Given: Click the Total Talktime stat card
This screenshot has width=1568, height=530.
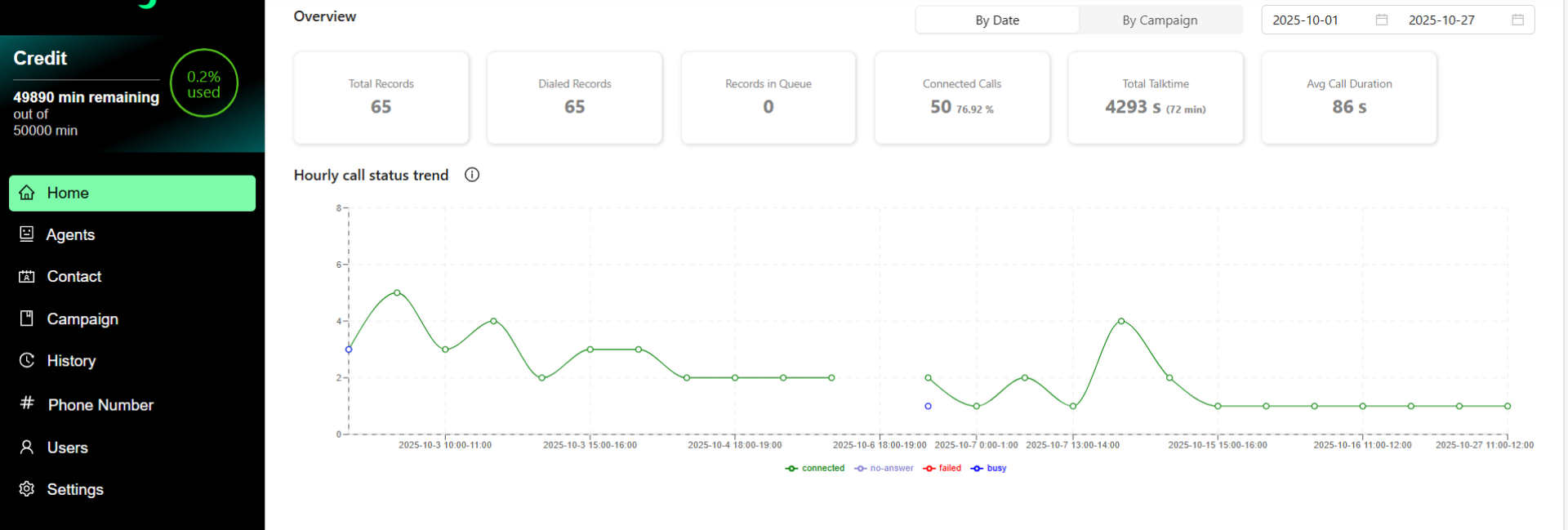Looking at the screenshot, I should pyautogui.click(x=1156, y=98).
